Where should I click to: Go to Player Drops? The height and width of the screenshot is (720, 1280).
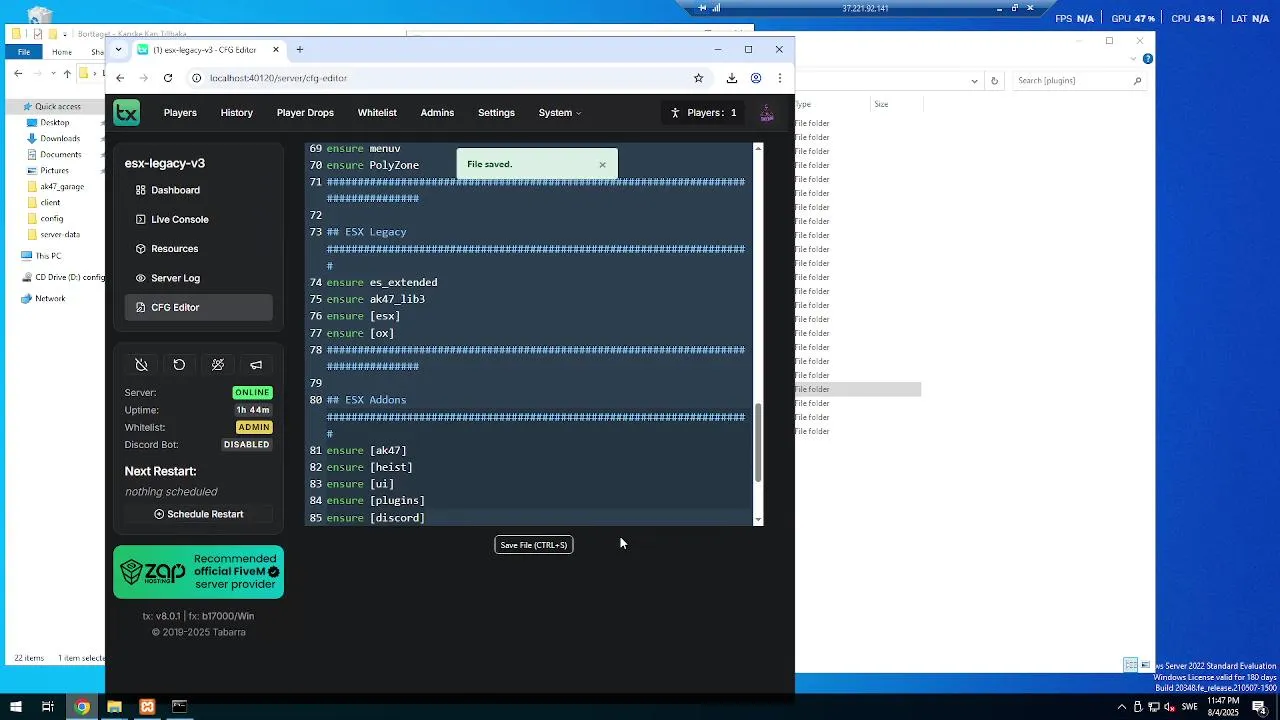point(305,113)
